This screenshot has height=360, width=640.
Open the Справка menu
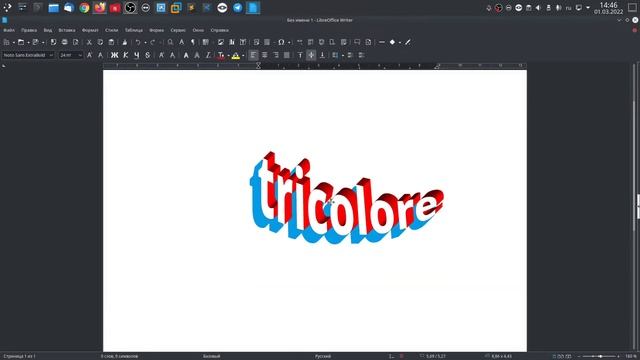point(220,30)
